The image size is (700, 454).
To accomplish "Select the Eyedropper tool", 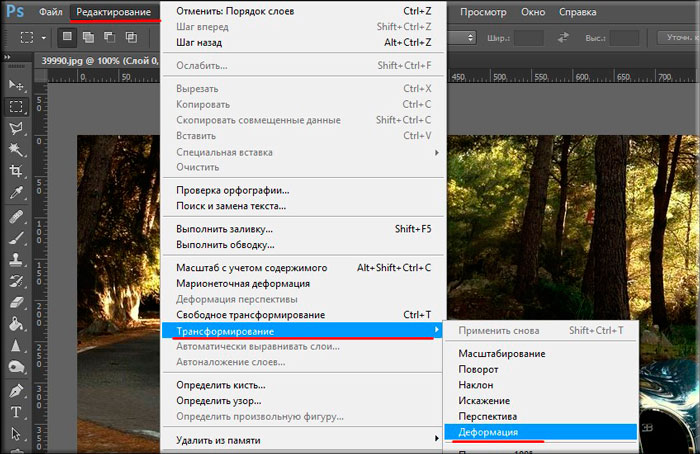I will [x=16, y=192].
